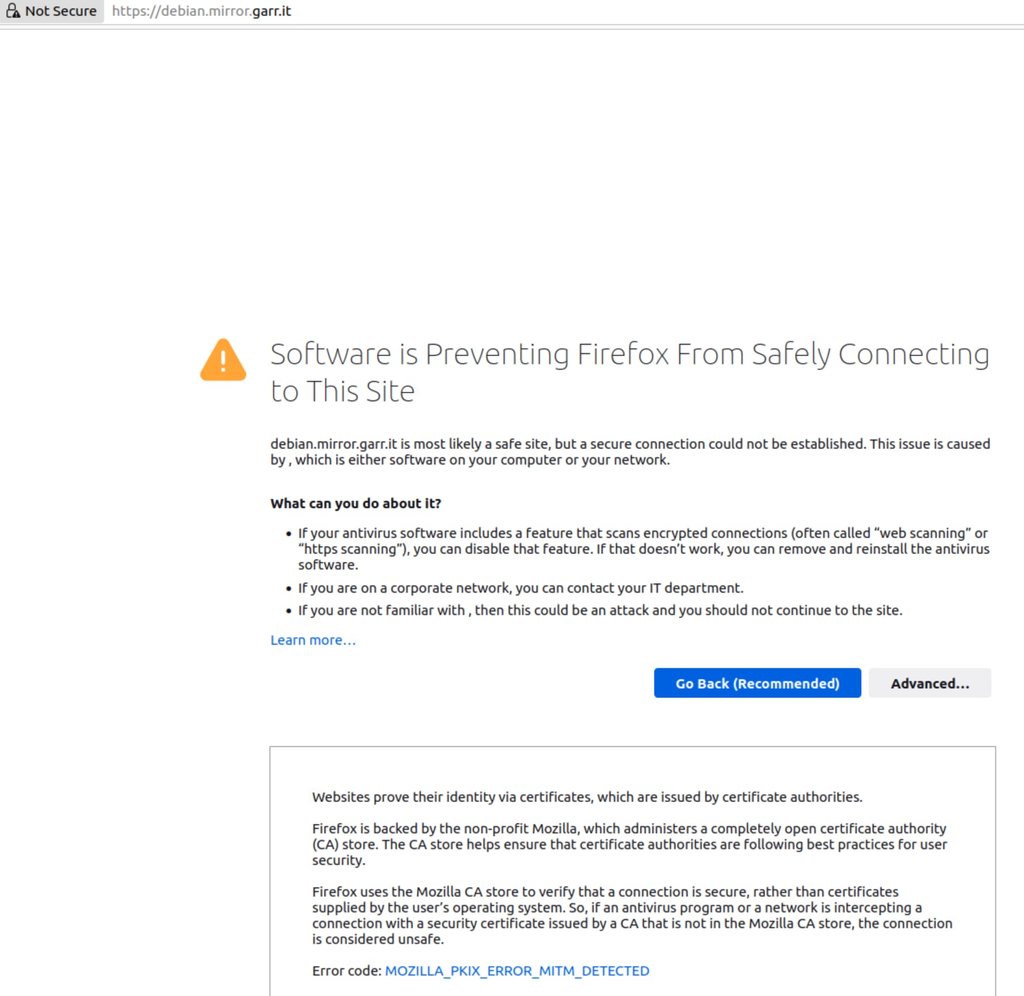The width and height of the screenshot is (1024, 996).
Task: Click the orange warning triangle icon
Action: pyautogui.click(x=223, y=360)
